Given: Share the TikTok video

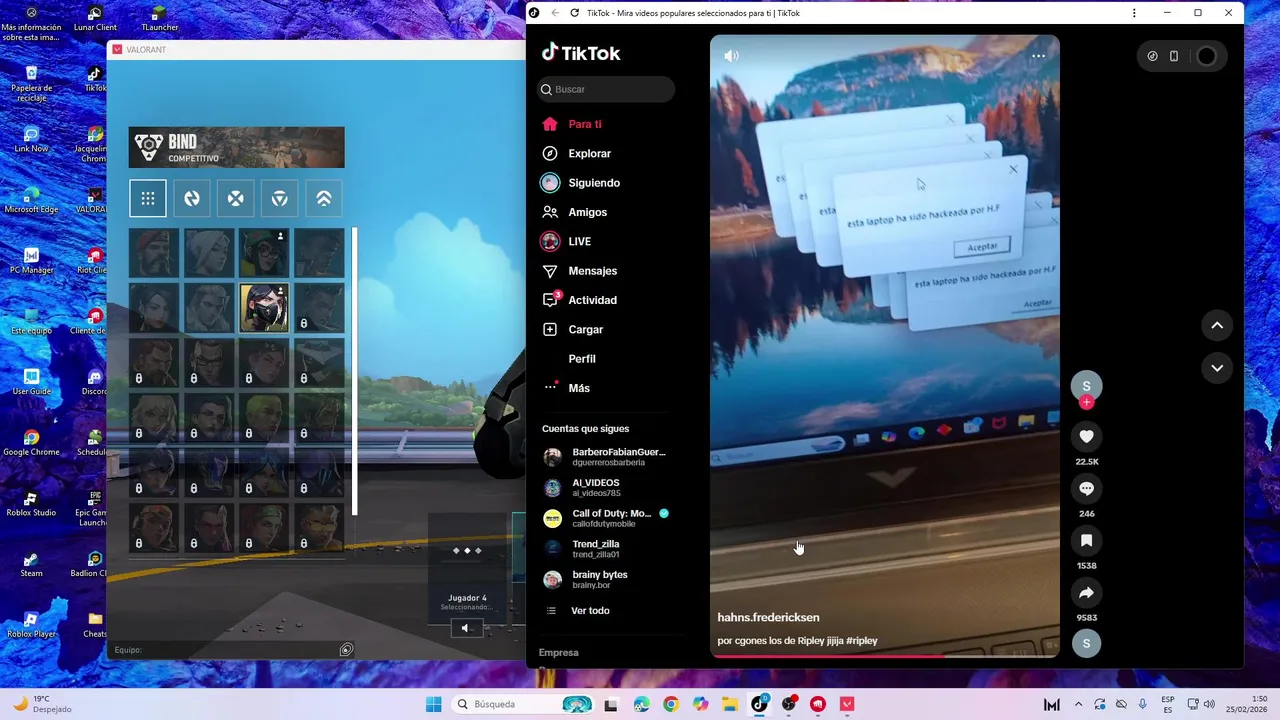Looking at the screenshot, I should [x=1086, y=592].
